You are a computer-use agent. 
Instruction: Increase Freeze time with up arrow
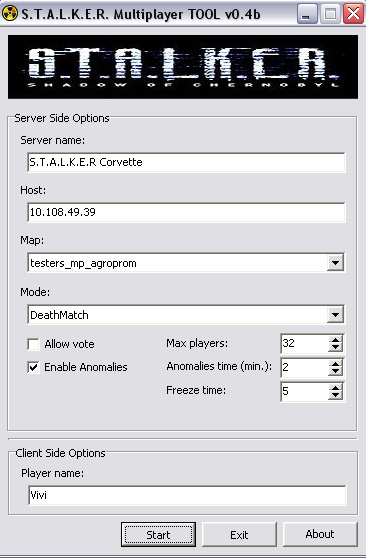click(x=335, y=387)
